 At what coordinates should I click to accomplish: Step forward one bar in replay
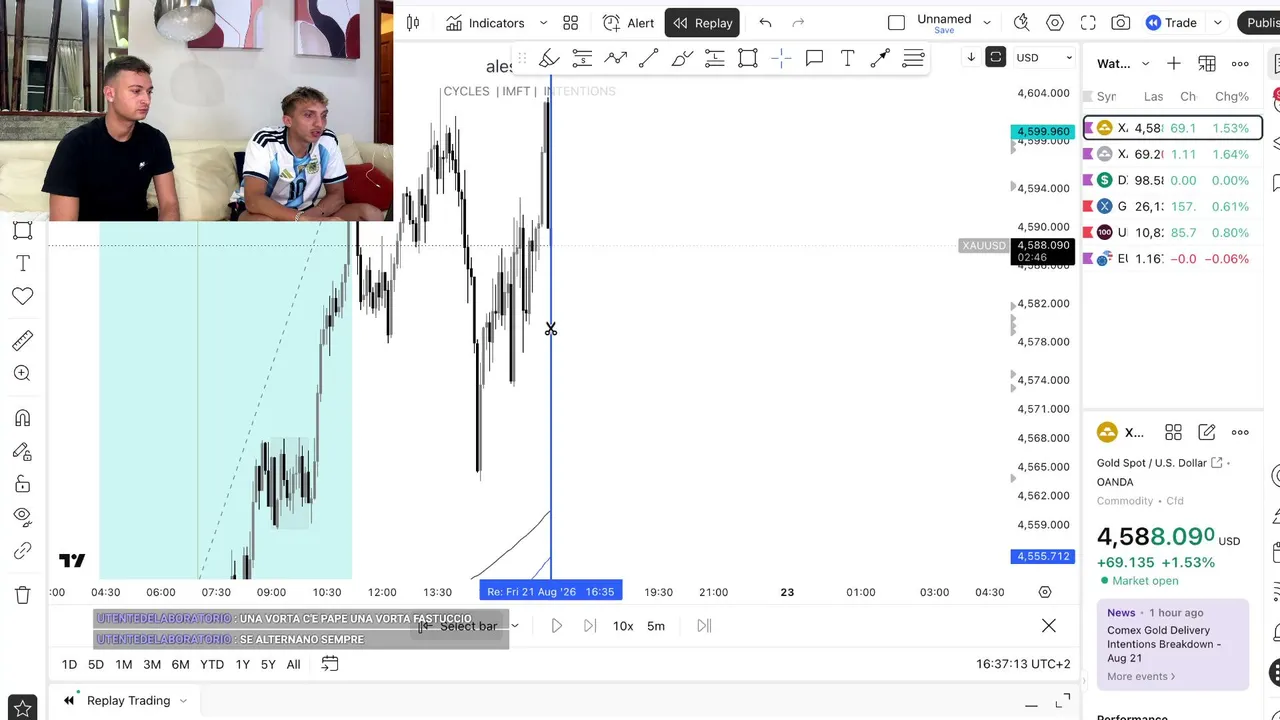tap(590, 626)
